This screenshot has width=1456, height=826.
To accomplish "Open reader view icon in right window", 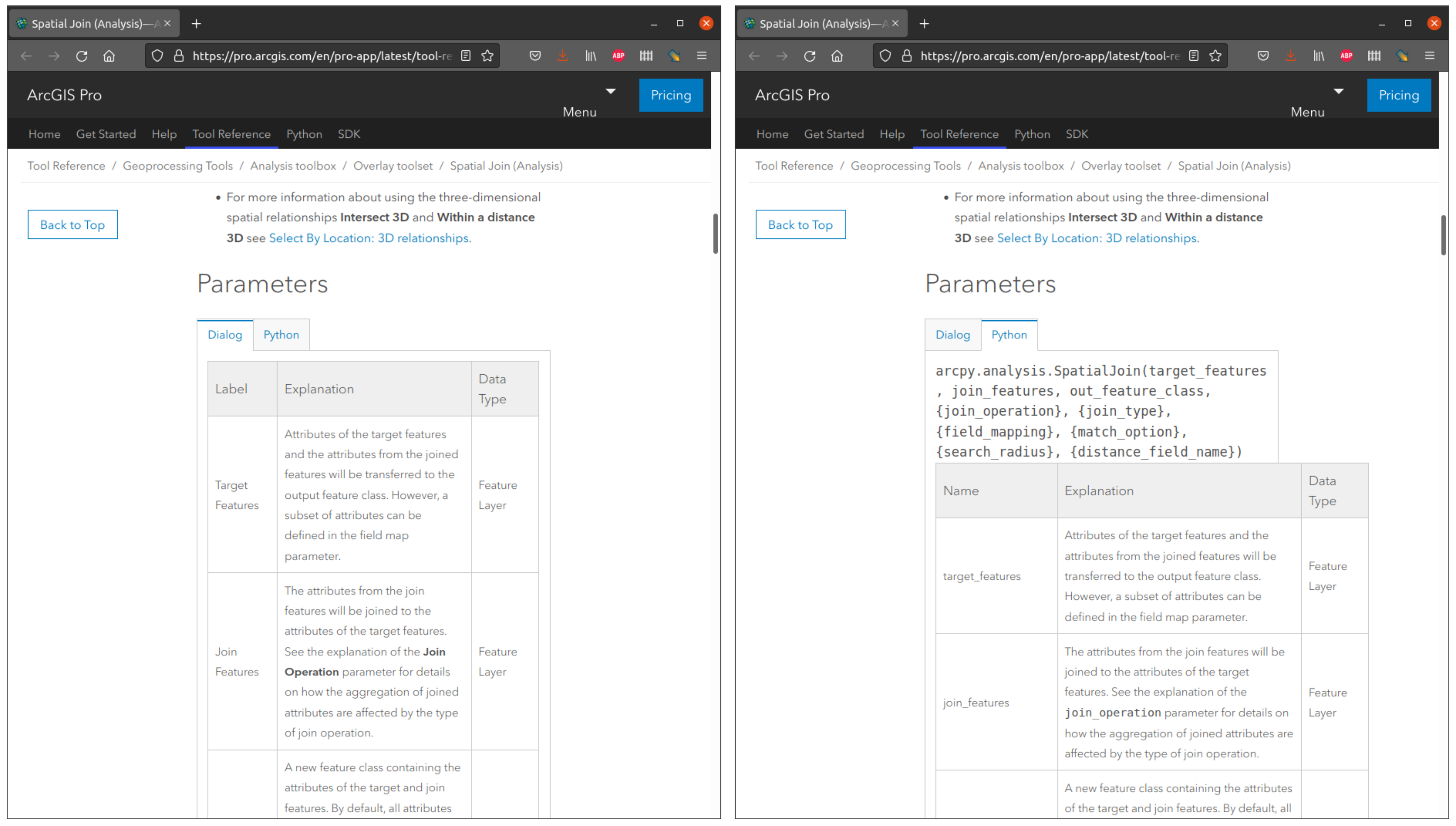I will pos(1194,56).
